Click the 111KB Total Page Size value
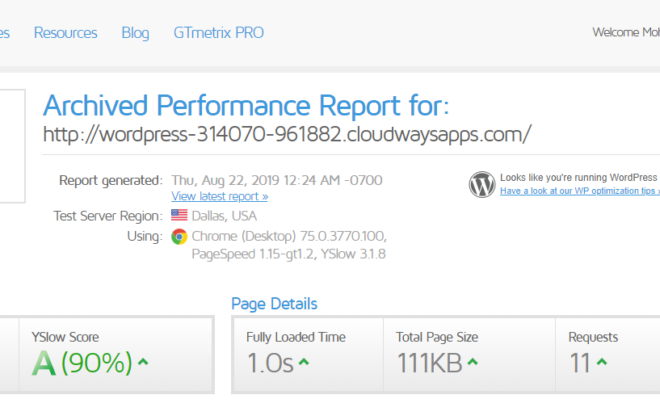The image size is (660, 420). [x=429, y=363]
